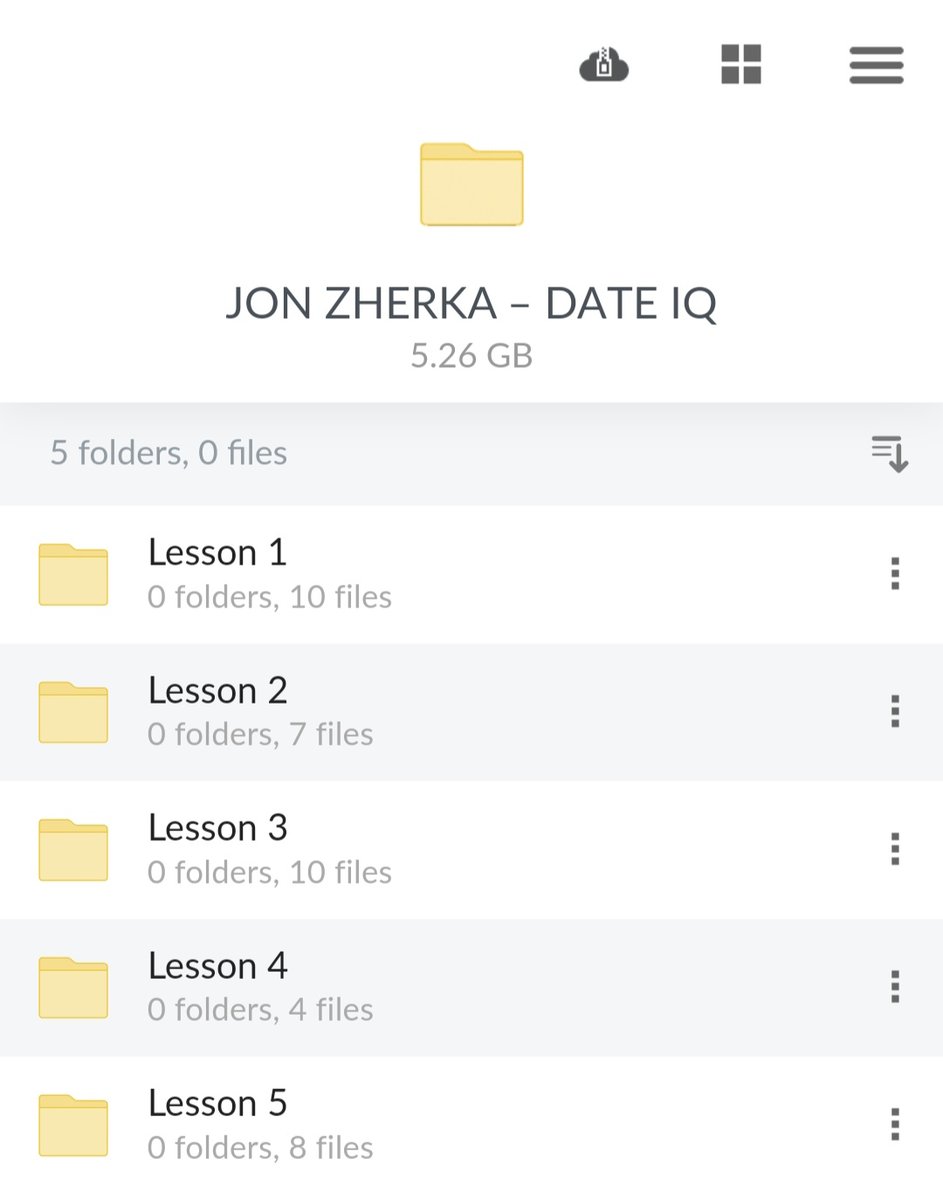Viewport: 943px width, 1200px height.
Task: Open the Lesson 3 folder
Action: pyautogui.click(x=218, y=828)
